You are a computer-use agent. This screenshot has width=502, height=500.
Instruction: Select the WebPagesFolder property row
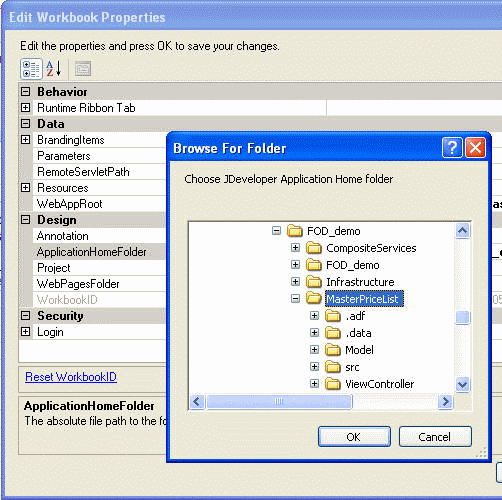point(99,284)
